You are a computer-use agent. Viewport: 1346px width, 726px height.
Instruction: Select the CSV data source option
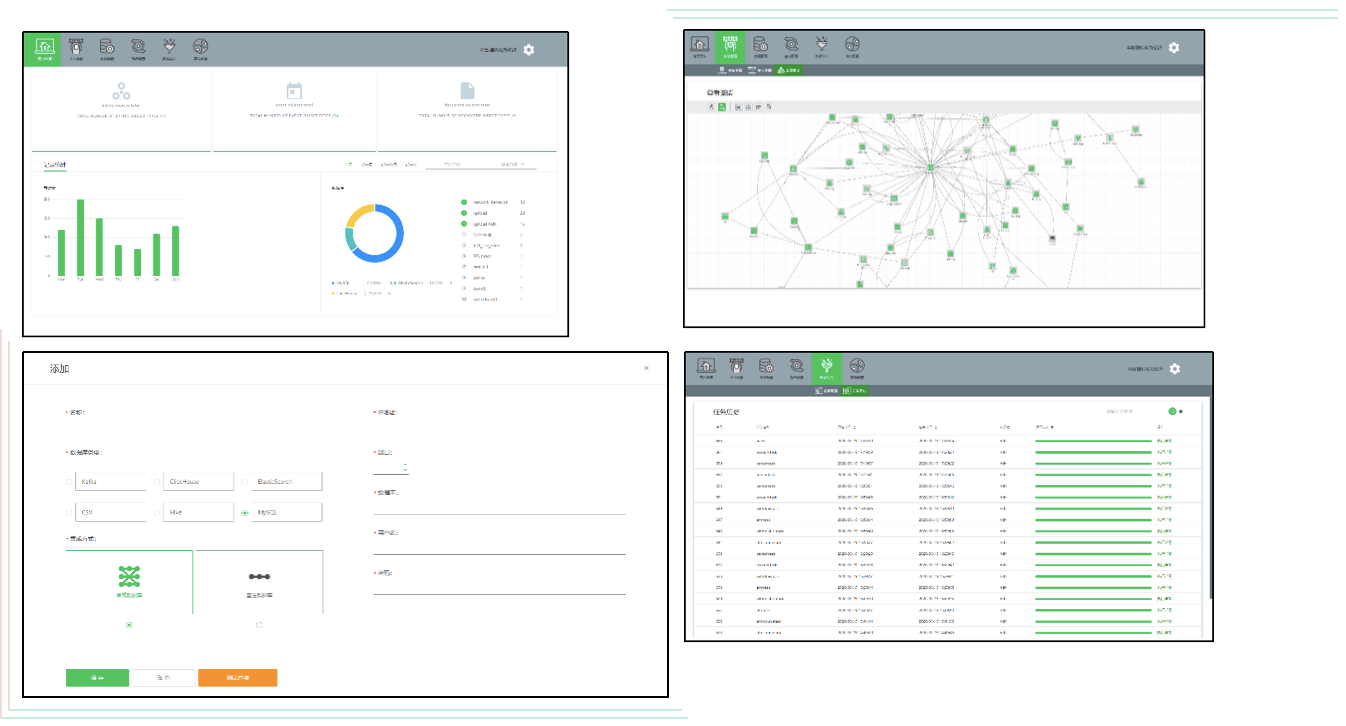coord(69,512)
